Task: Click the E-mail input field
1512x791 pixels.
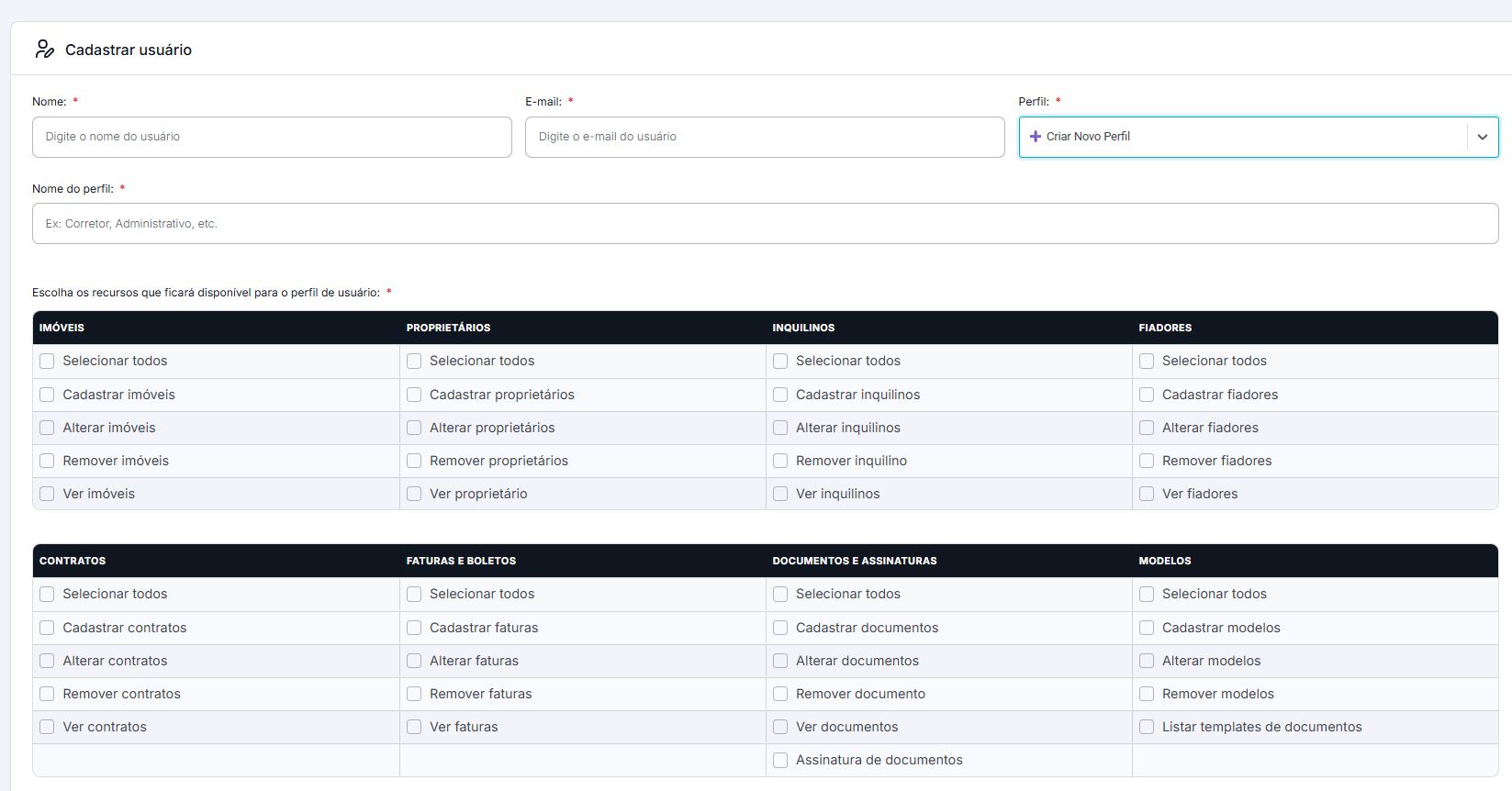Action: (765, 137)
